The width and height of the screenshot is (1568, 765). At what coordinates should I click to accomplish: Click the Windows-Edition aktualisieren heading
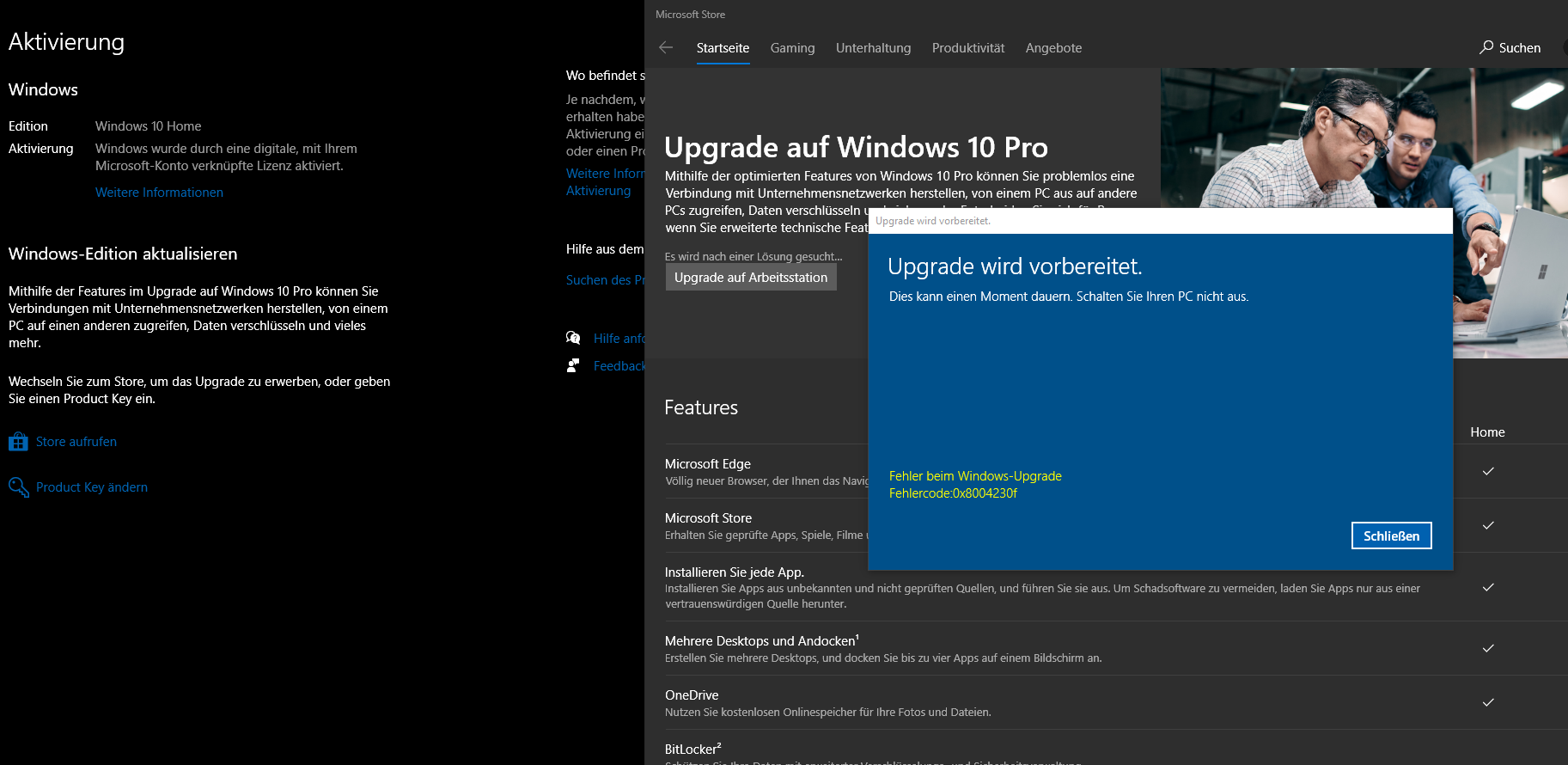click(x=123, y=254)
